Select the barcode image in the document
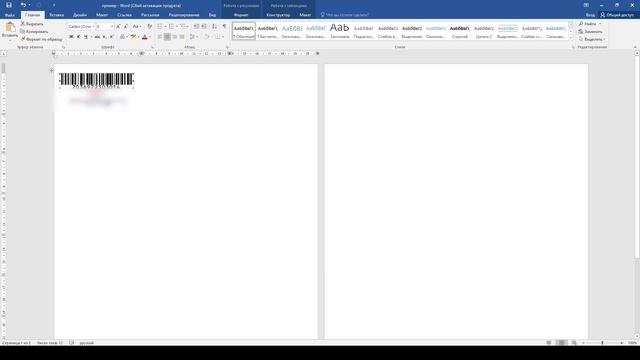 tap(96, 80)
